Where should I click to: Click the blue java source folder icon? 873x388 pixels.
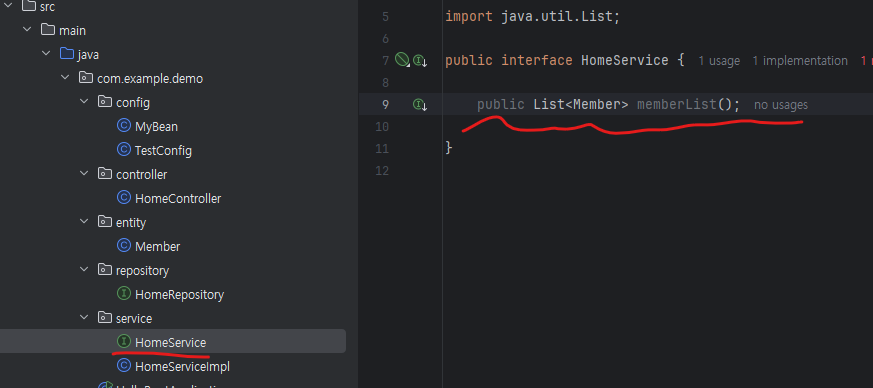click(x=67, y=53)
